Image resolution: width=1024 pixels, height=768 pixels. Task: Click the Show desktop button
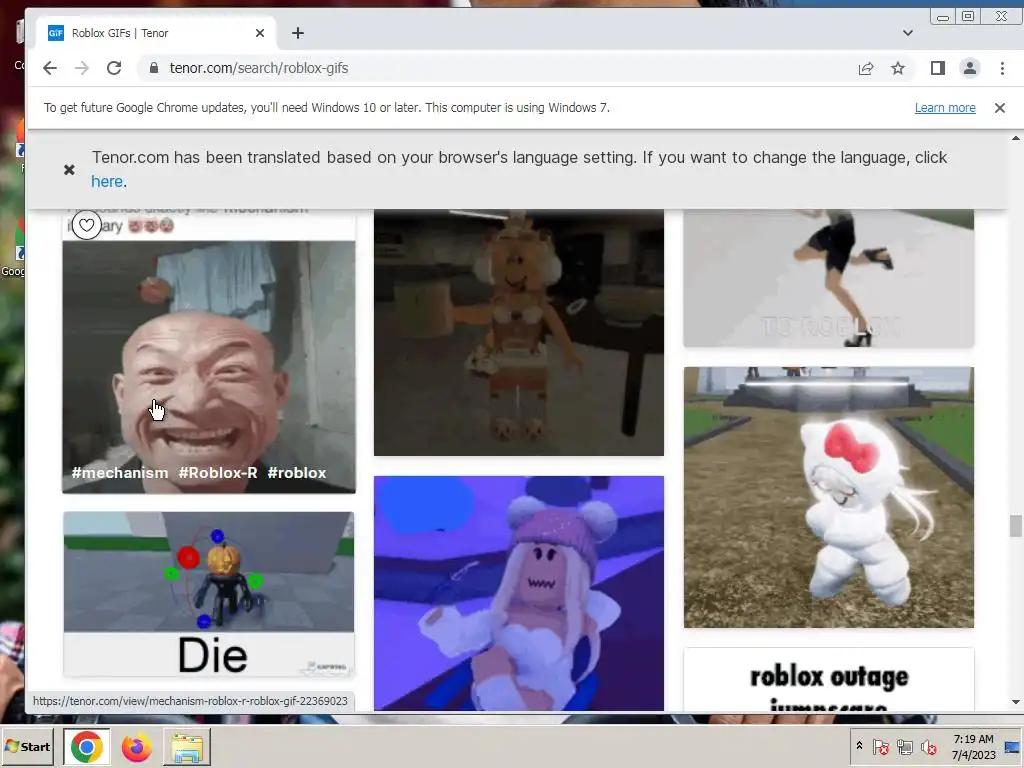pyautogui.click(x=1012, y=746)
